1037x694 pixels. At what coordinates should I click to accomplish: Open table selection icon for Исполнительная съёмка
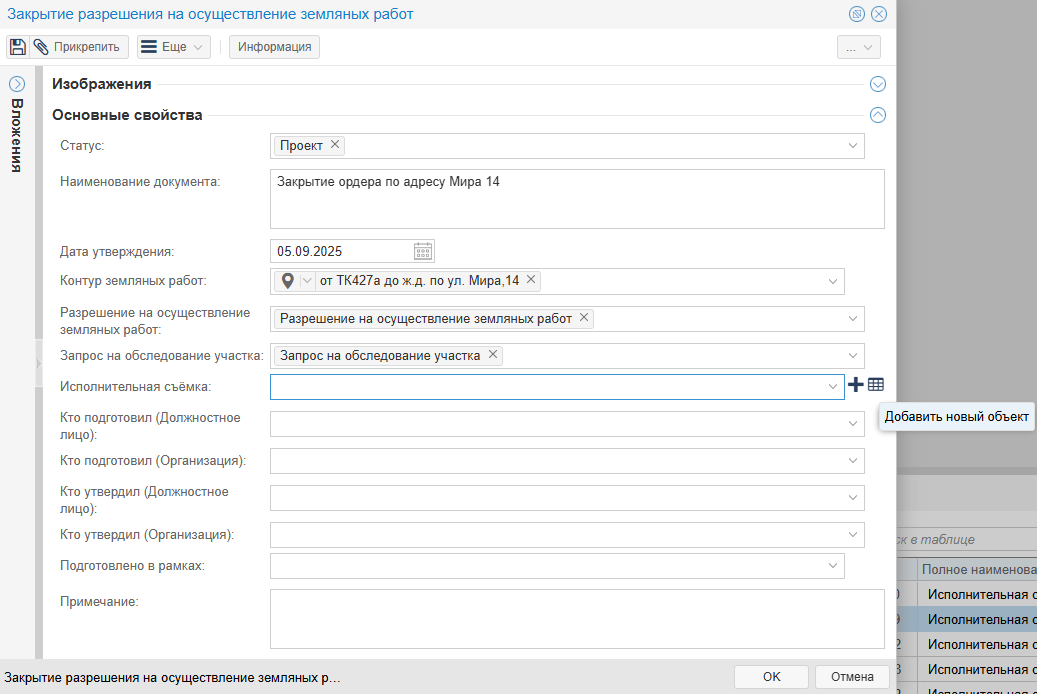pyautogui.click(x=876, y=385)
